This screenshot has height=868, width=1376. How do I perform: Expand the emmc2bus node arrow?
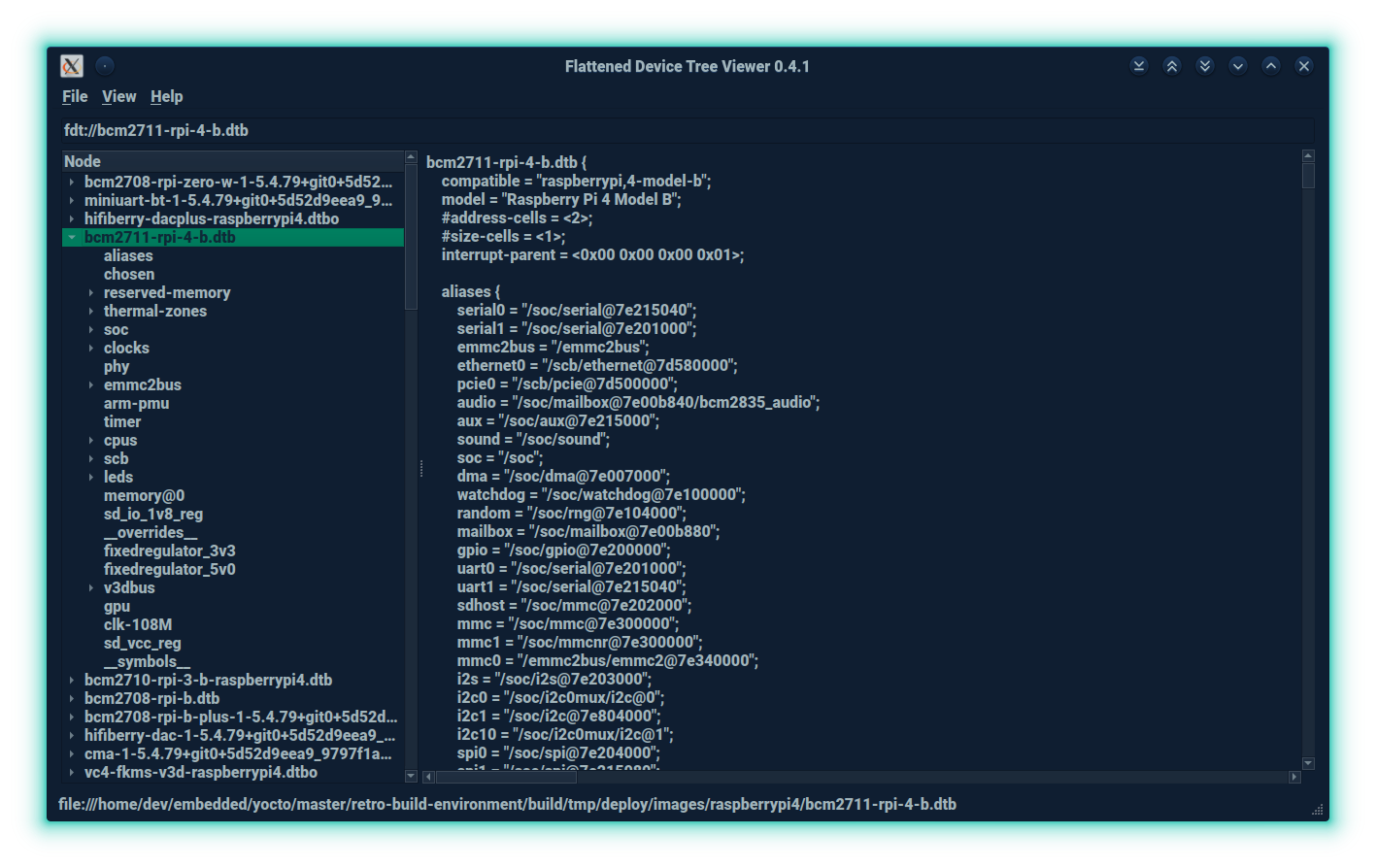tap(91, 384)
